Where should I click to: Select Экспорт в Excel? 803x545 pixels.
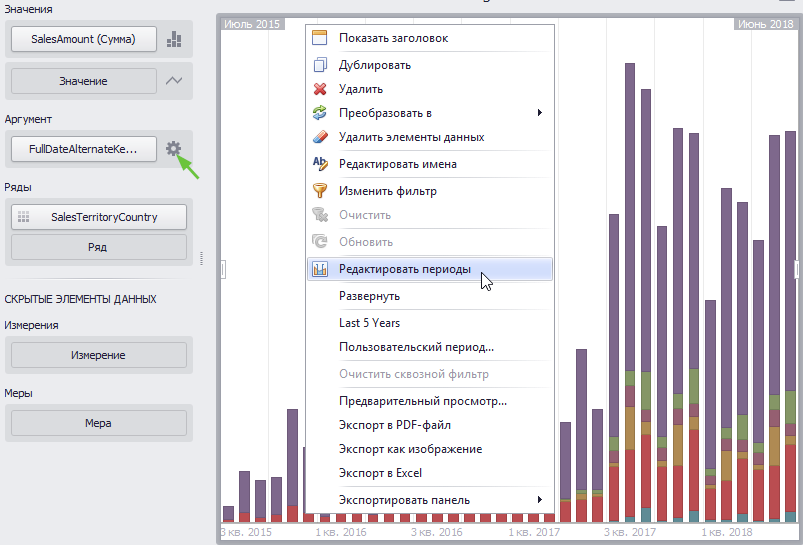(430, 473)
